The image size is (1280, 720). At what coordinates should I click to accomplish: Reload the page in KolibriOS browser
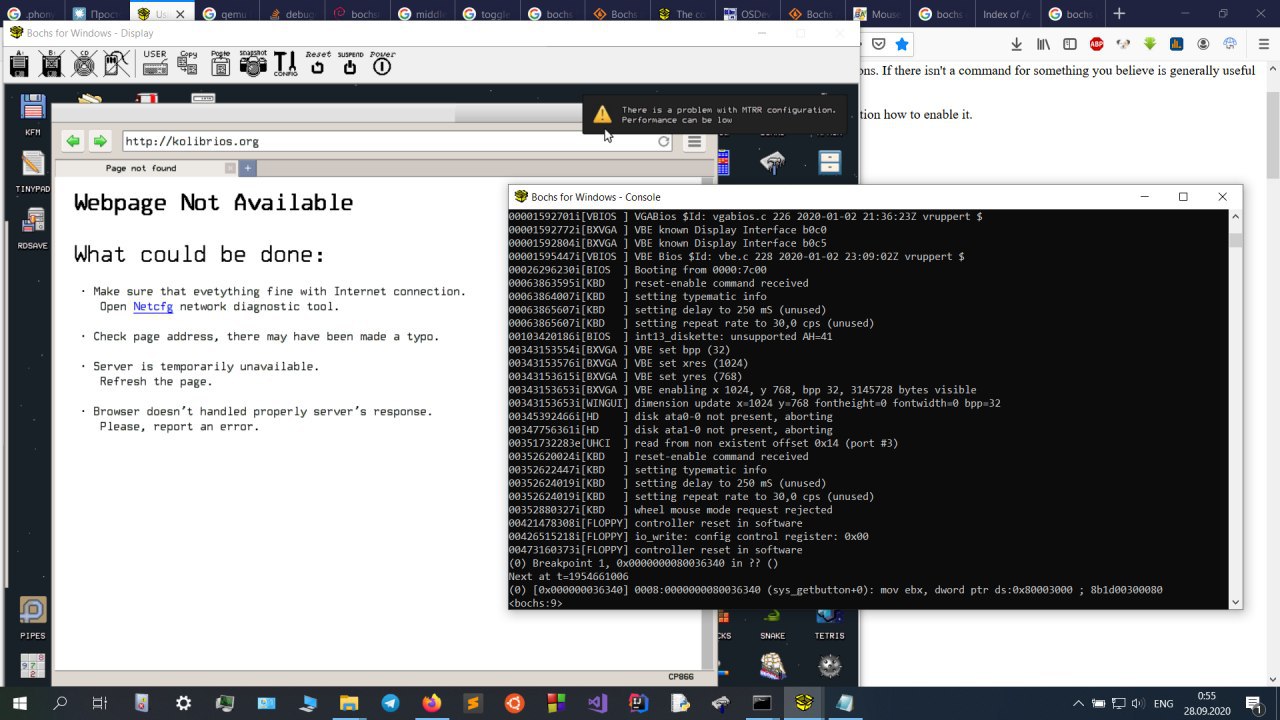click(x=663, y=142)
